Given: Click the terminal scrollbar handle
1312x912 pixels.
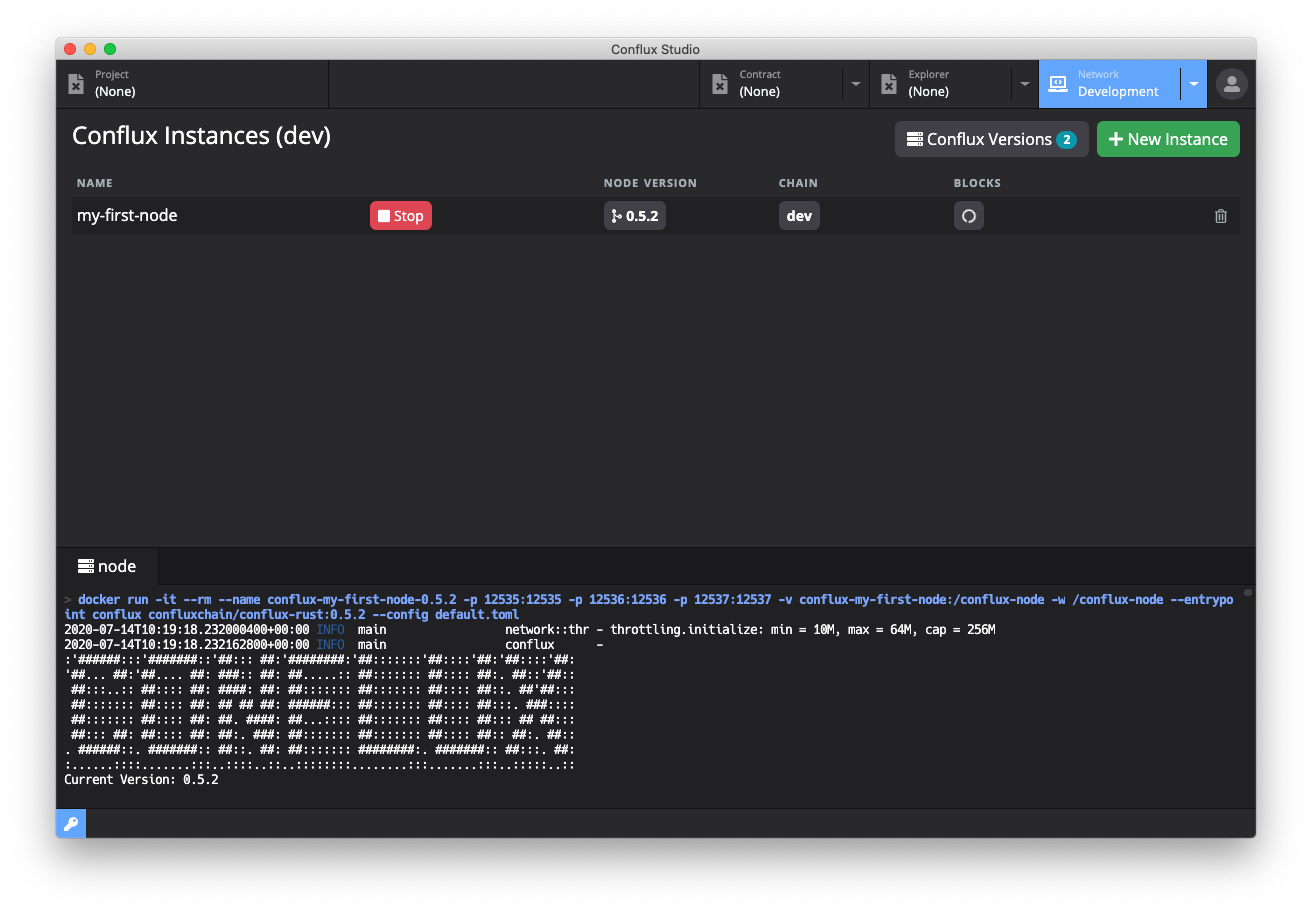Looking at the screenshot, I should 1248,593.
